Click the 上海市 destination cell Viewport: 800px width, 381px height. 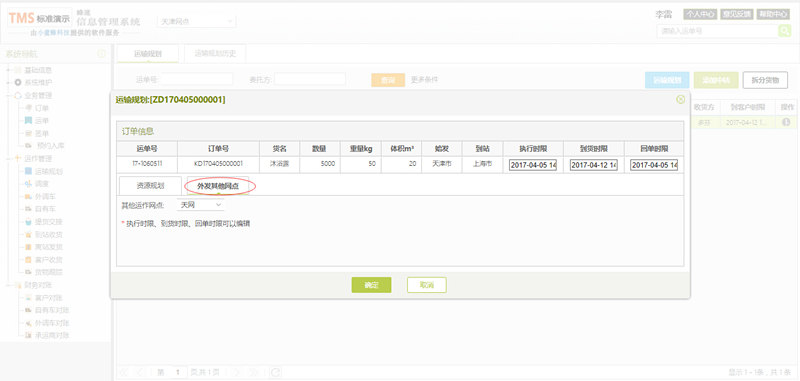pos(483,164)
